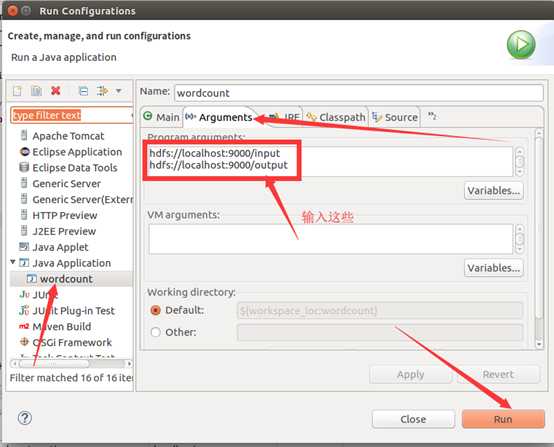The image size is (554, 447).
Task: Select the Other working directory radio
Action: click(x=155, y=332)
